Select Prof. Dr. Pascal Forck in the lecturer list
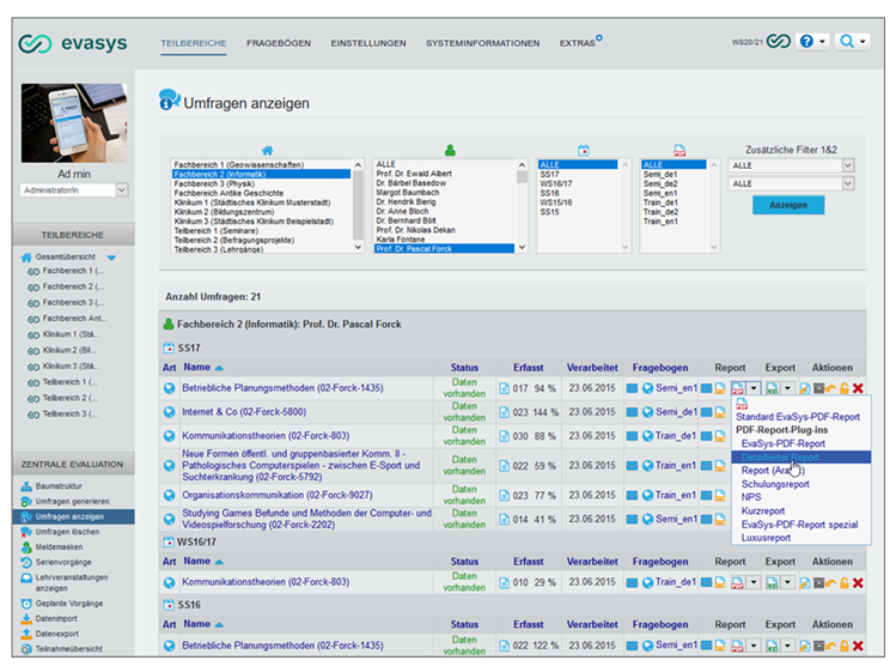896x672 pixels. (x=416, y=247)
